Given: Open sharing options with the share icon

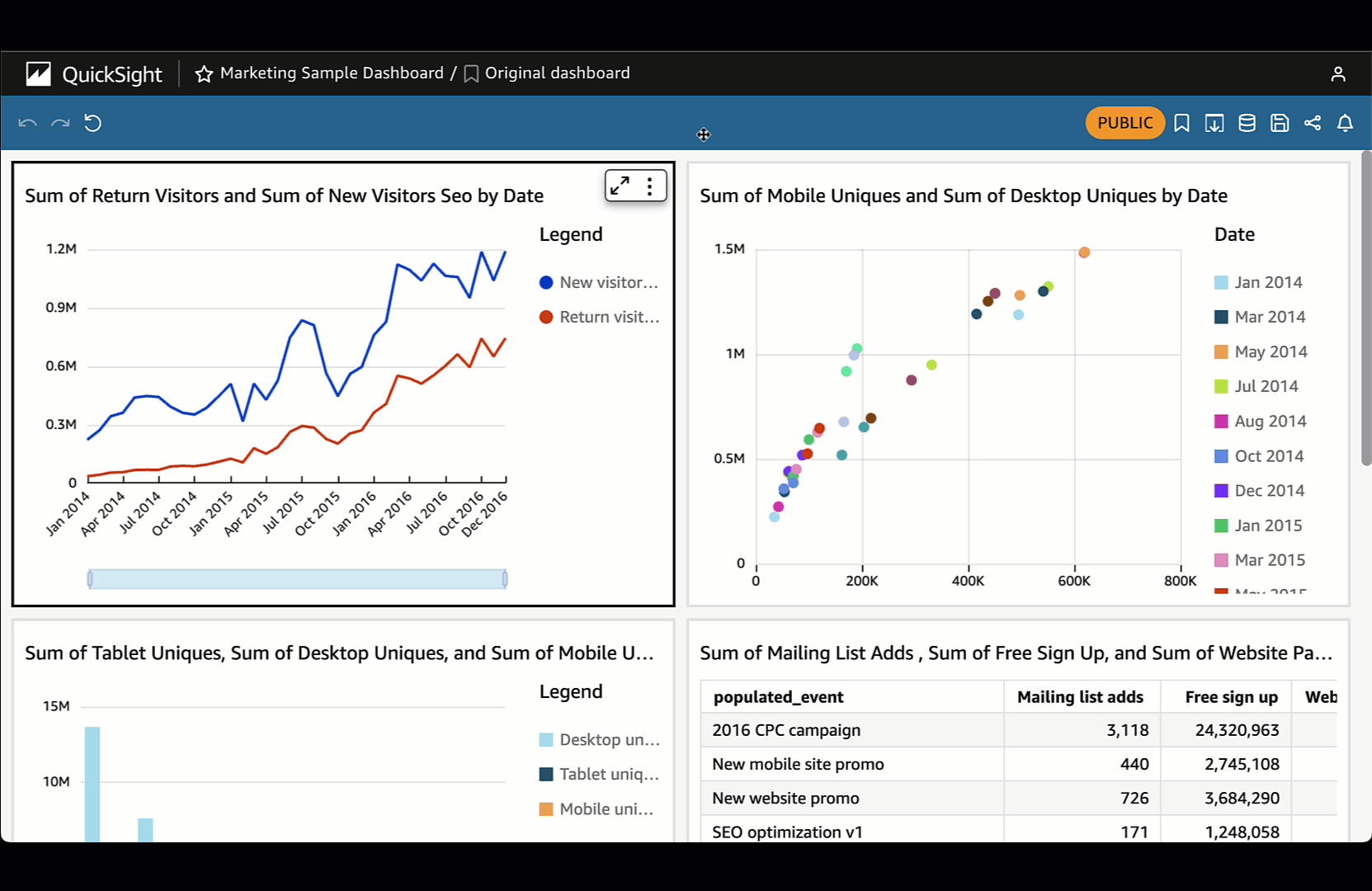Looking at the screenshot, I should 1313,122.
